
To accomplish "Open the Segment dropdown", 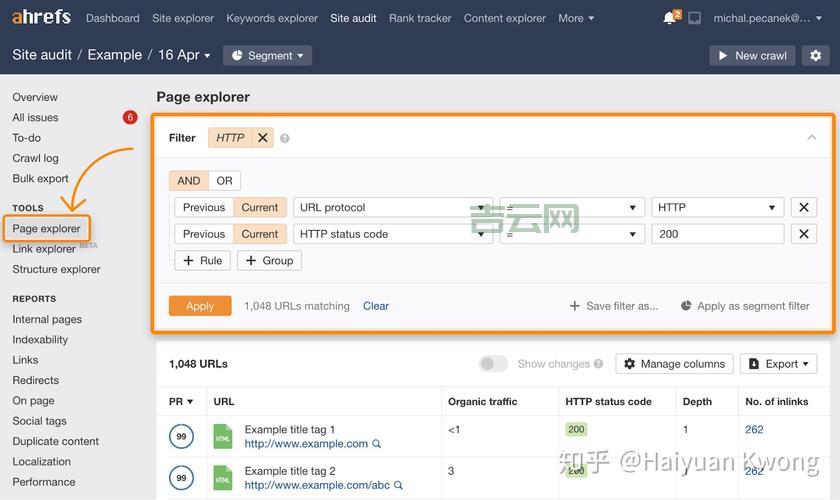I will point(267,56).
